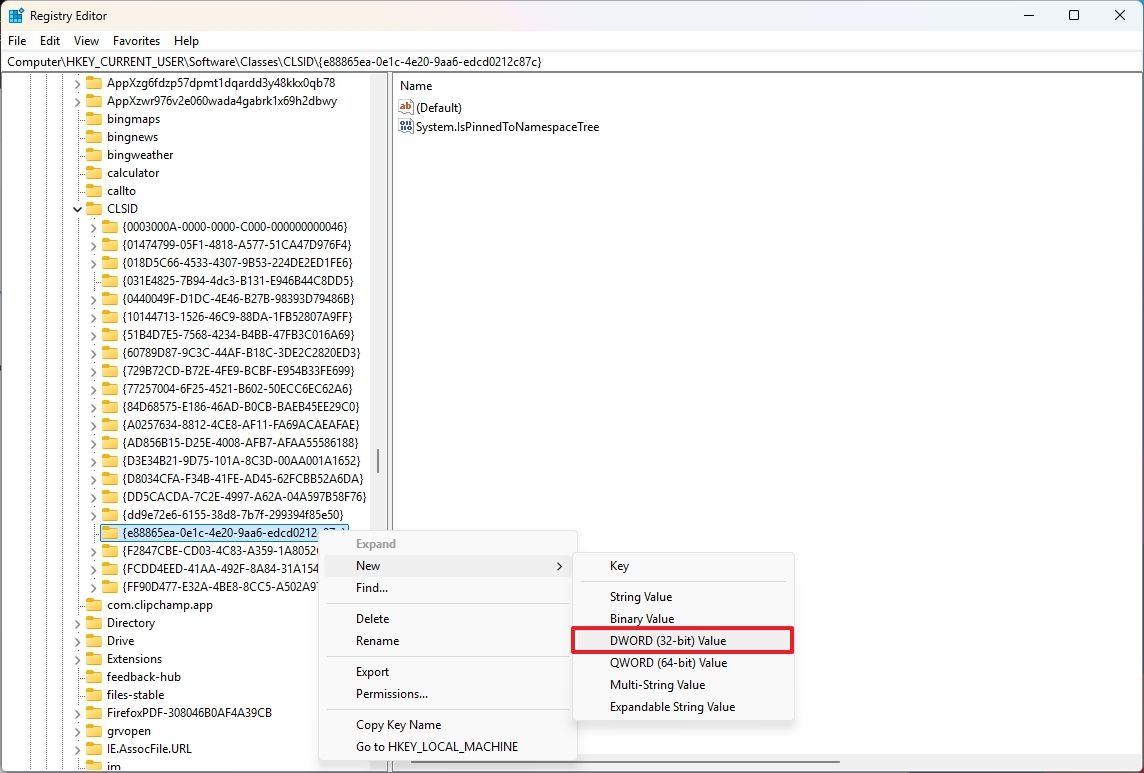Image resolution: width=1144 pixels, height=773 pixels.
Task: Click the Directory key folder icon
Action: tap(96, 622)
